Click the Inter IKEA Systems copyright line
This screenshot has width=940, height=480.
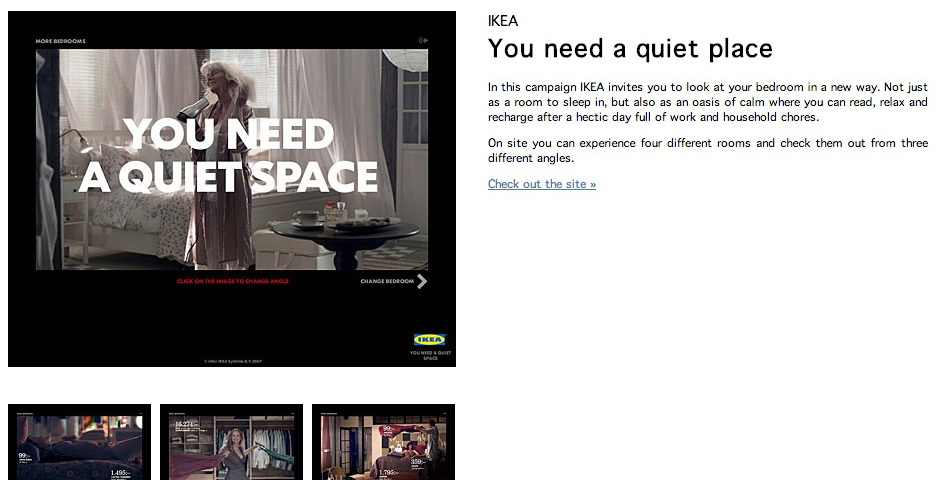click(x=233, y=361)
